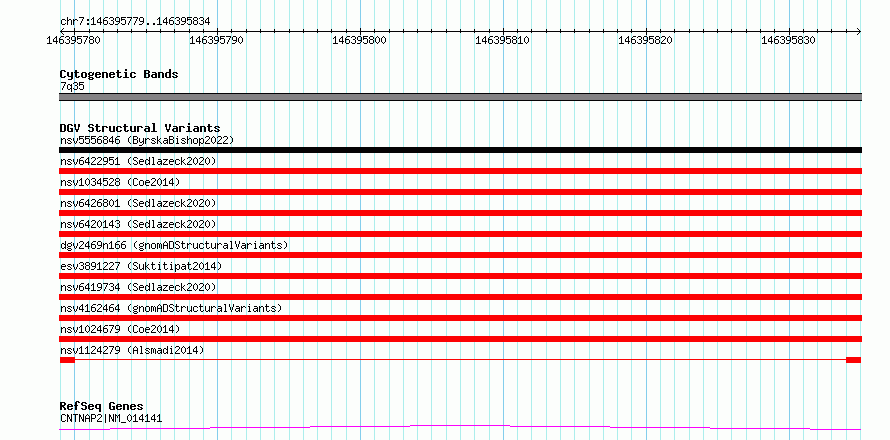Viewport: 890px width, 440px height.
Task: Select the gray 7q35 cytogenetic band bar
Action: pos(460,97)
